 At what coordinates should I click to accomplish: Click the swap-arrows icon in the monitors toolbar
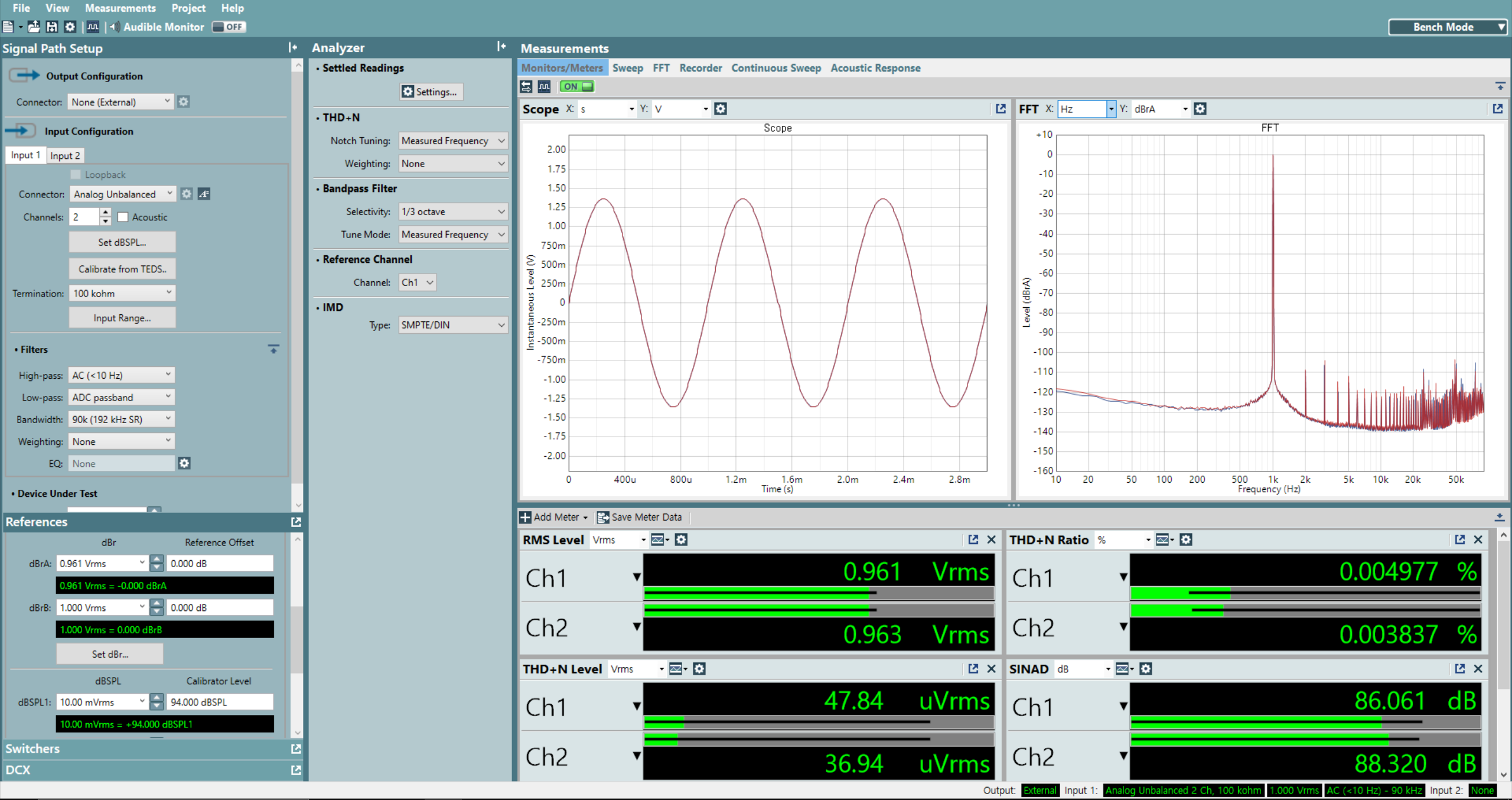526,86
